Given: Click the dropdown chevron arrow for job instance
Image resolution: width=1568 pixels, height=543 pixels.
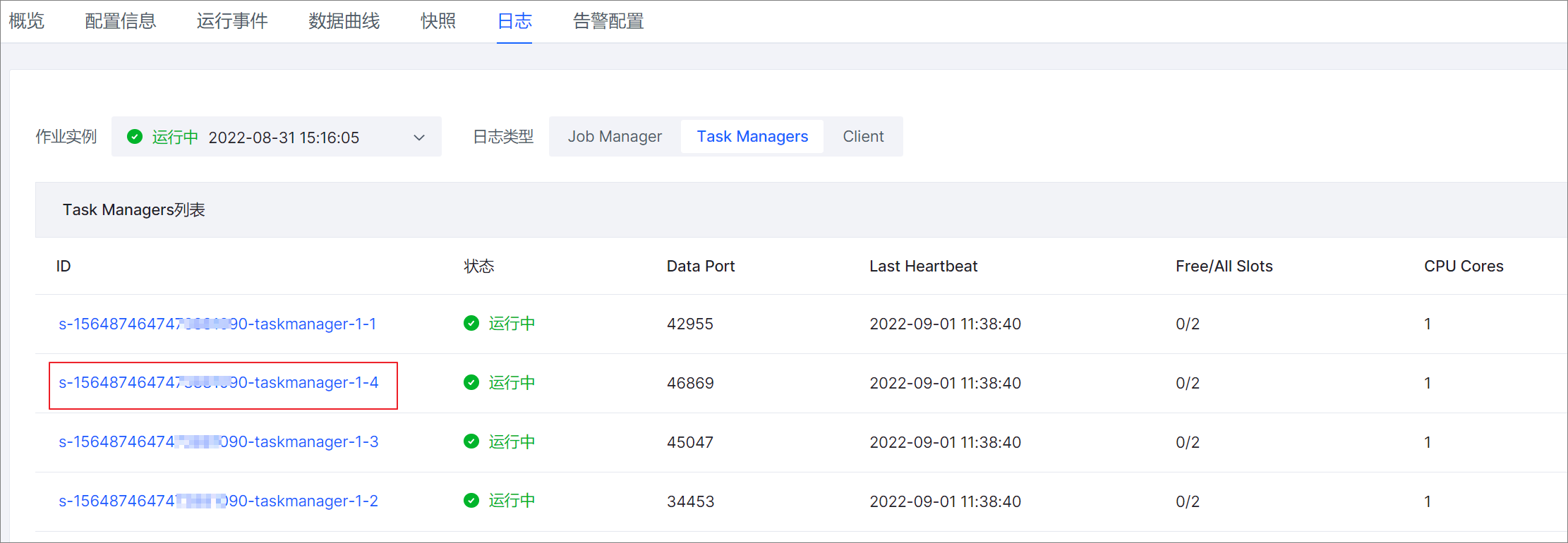Looking at the screenshot, I should 419,138.
